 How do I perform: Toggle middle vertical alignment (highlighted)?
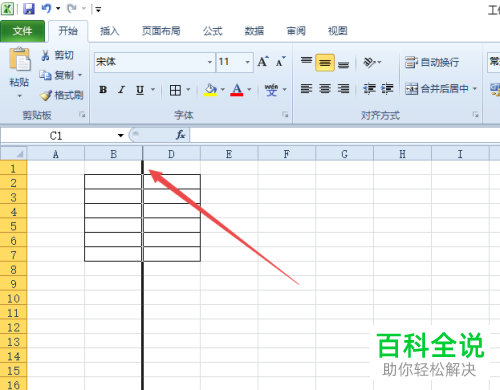point(325,62)
